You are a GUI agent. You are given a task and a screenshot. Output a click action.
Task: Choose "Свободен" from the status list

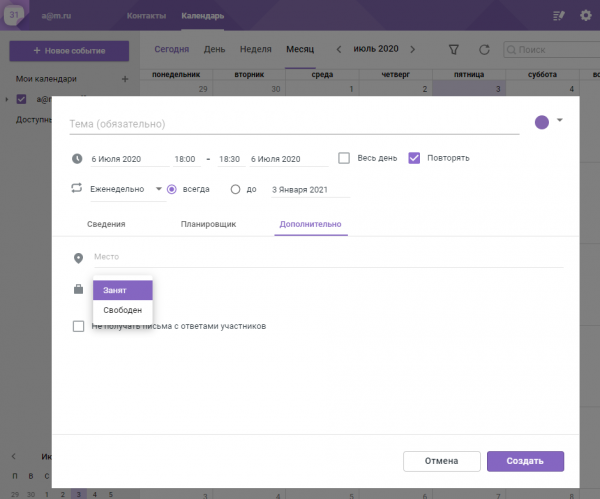(x=122, y=310)
